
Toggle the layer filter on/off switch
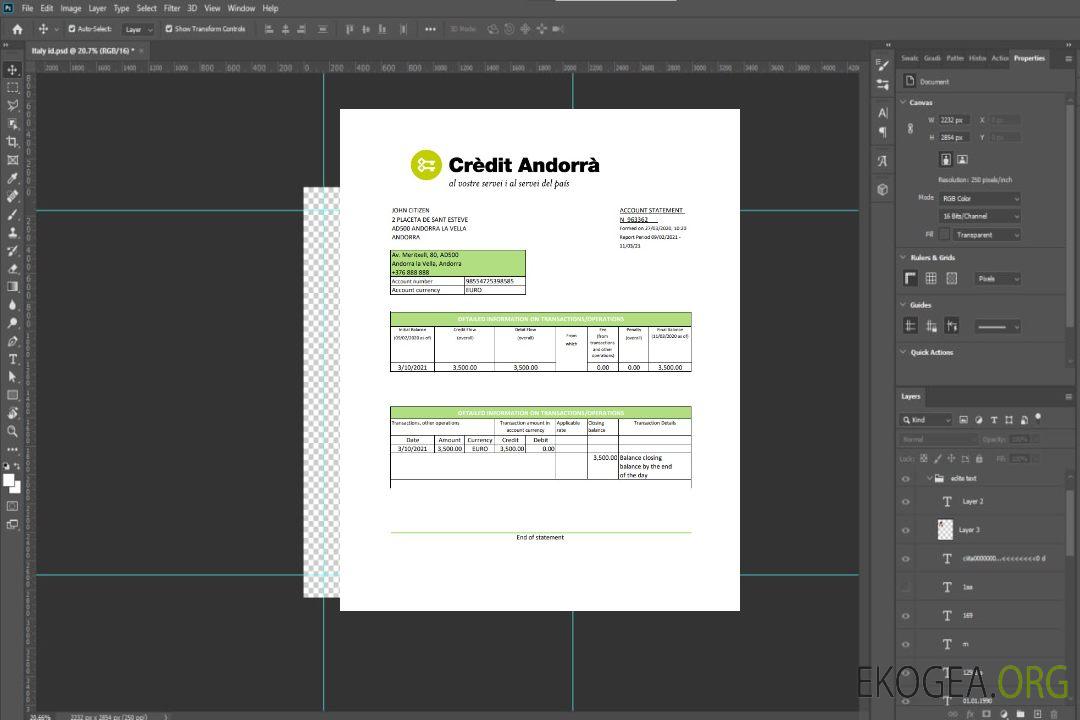tap(1038, 418)
